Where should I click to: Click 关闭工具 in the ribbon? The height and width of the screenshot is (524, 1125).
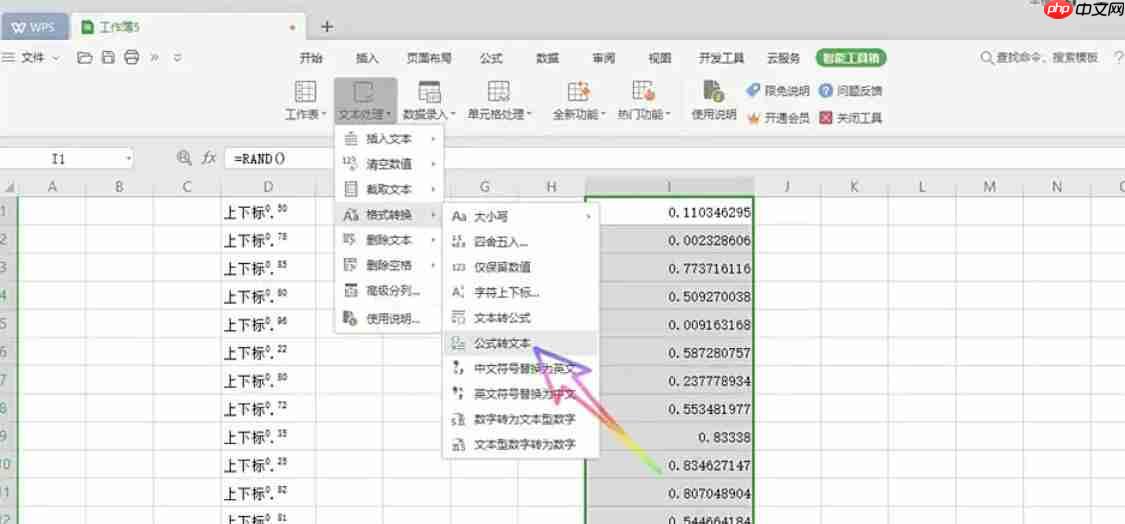[x=850, y=118]
